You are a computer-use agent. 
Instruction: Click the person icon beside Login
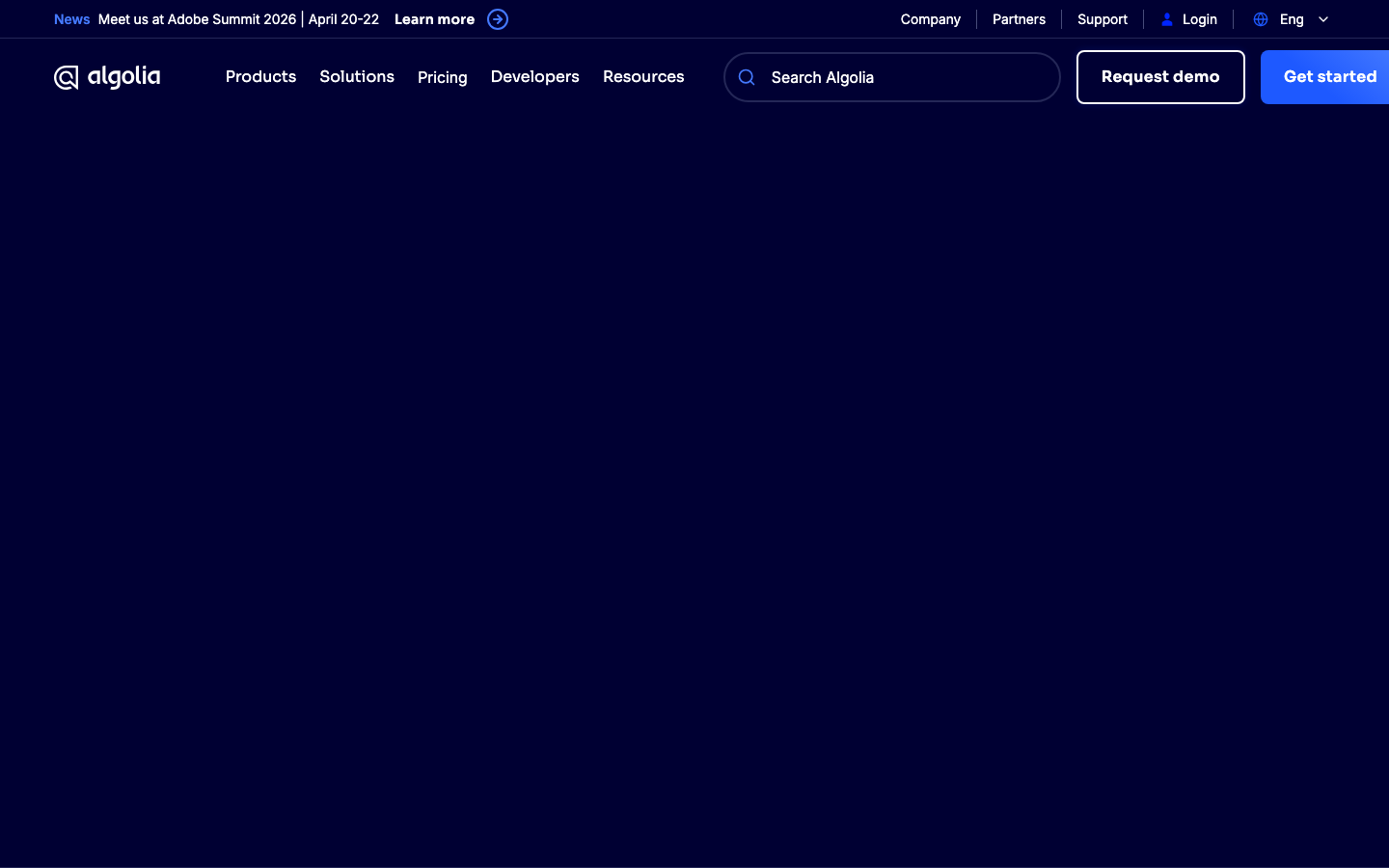[x=1168, y=19]
